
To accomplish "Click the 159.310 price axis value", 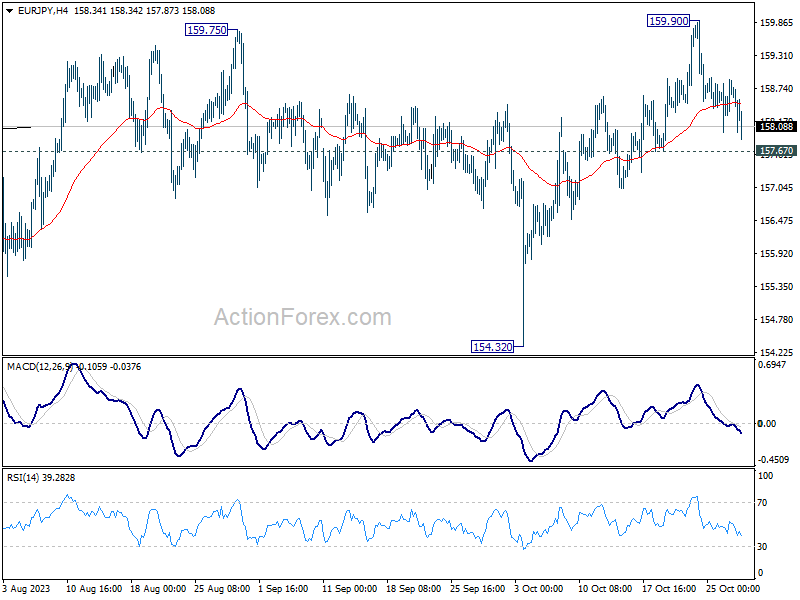I will (777, 56).
